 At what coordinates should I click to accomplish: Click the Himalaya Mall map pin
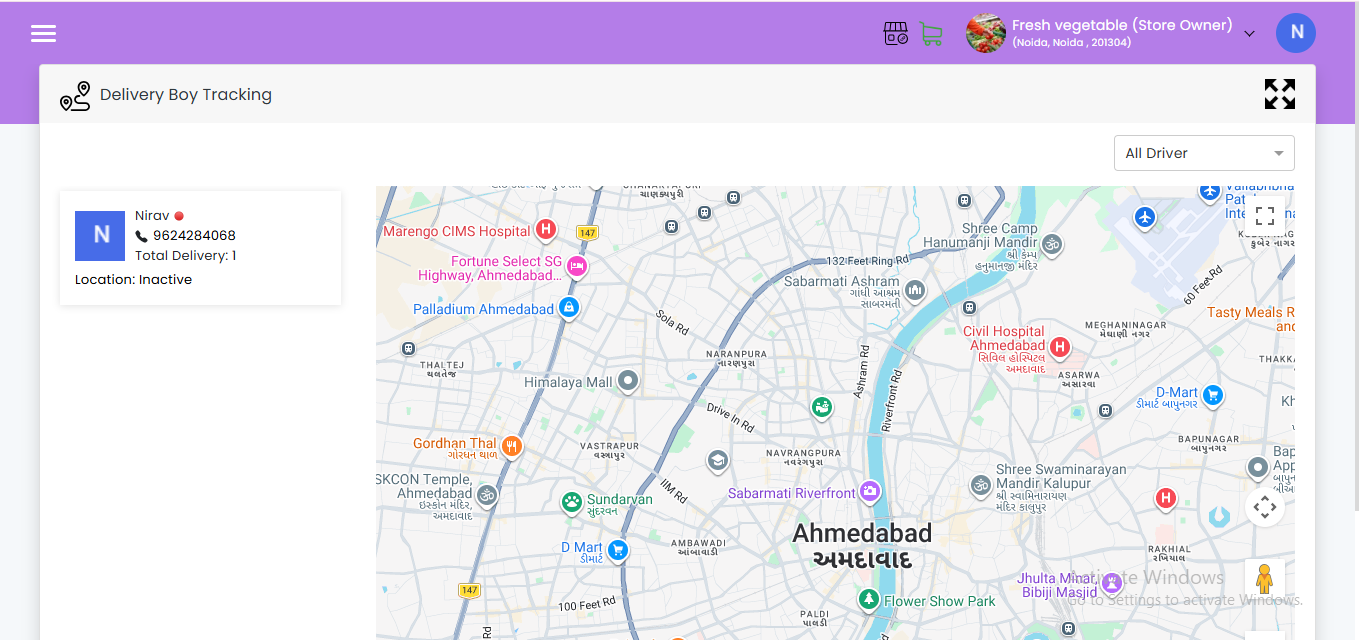(x=628, y=381)
